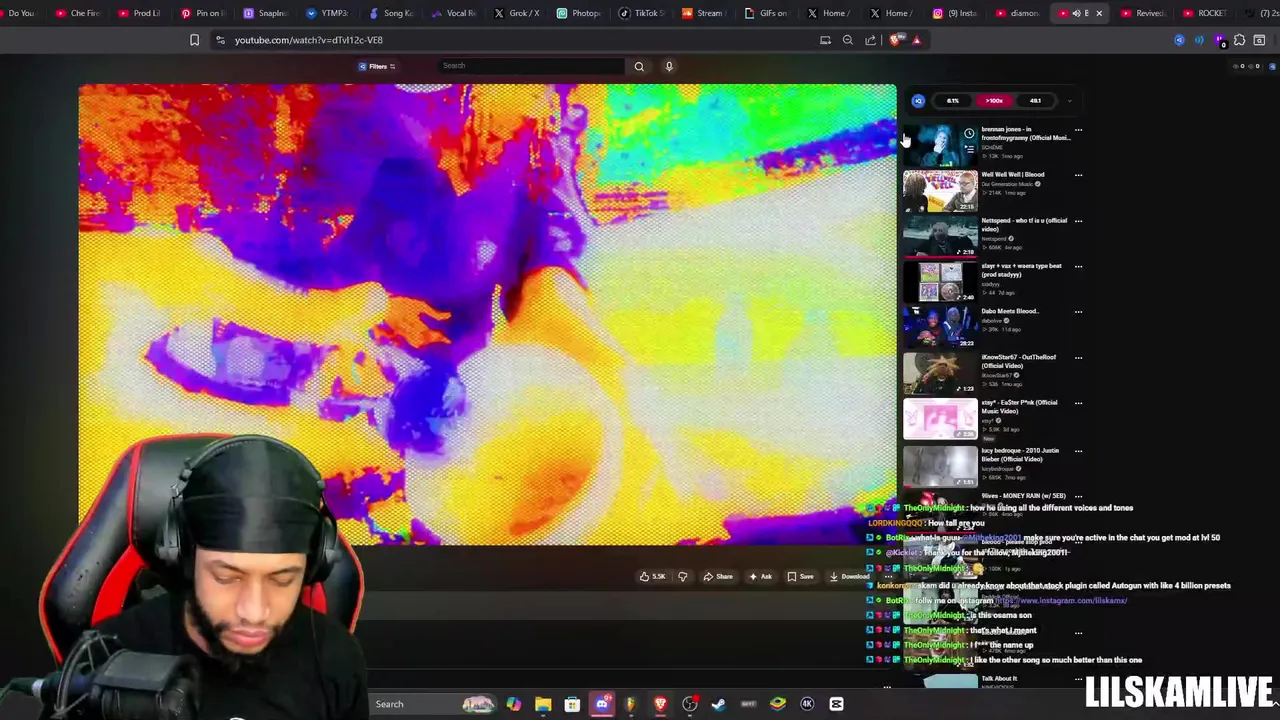1280x720 pixels.
Task: Select the 49.1 pill above recommendations
Action: tap(1035, 100)
